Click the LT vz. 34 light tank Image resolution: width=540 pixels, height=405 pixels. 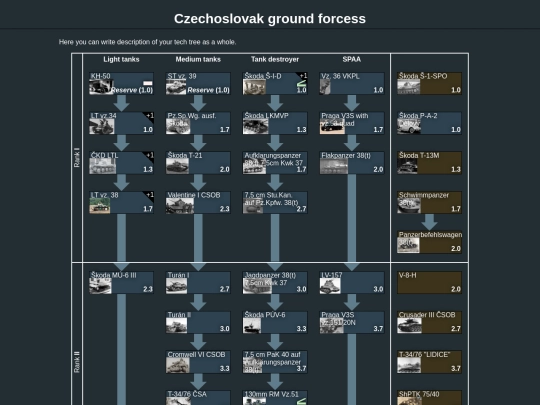[x=121, y=123]
